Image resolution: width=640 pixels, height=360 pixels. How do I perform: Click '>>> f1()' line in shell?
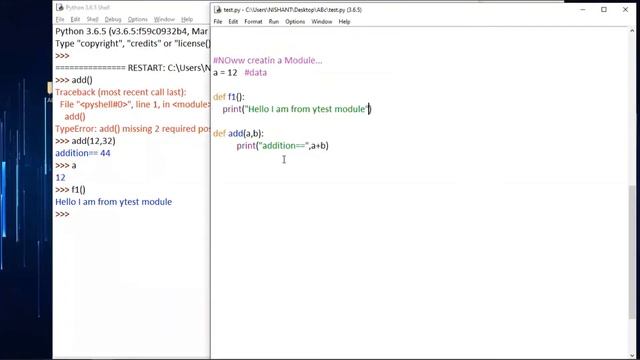[70, 190]
